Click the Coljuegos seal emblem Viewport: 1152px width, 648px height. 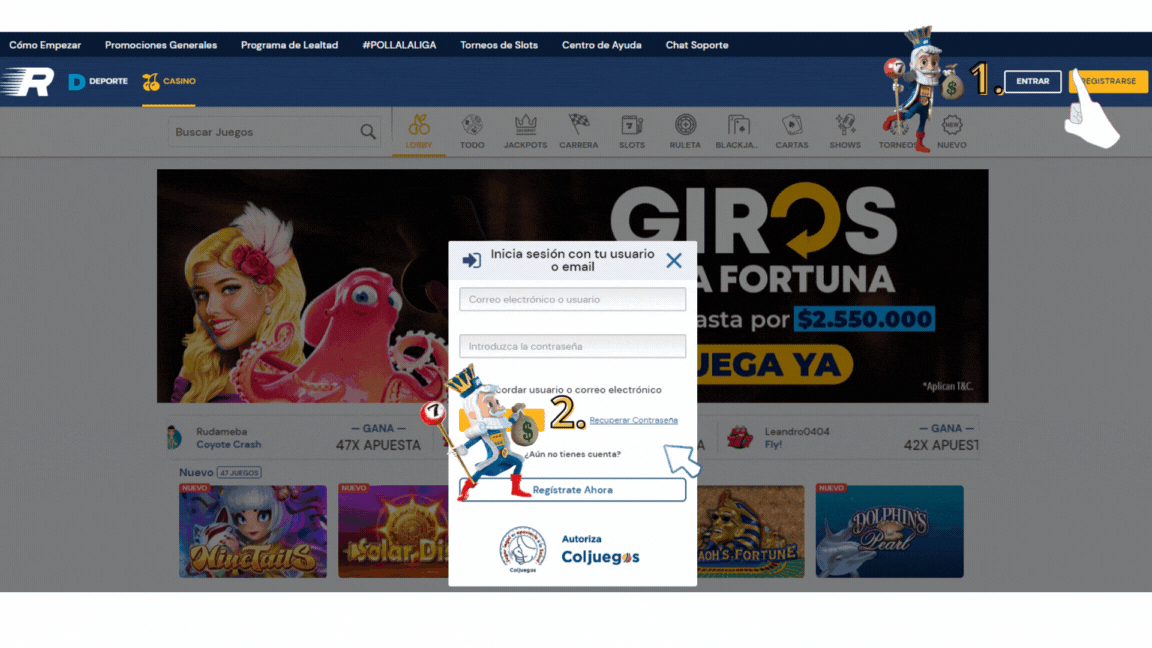[522, 550]
